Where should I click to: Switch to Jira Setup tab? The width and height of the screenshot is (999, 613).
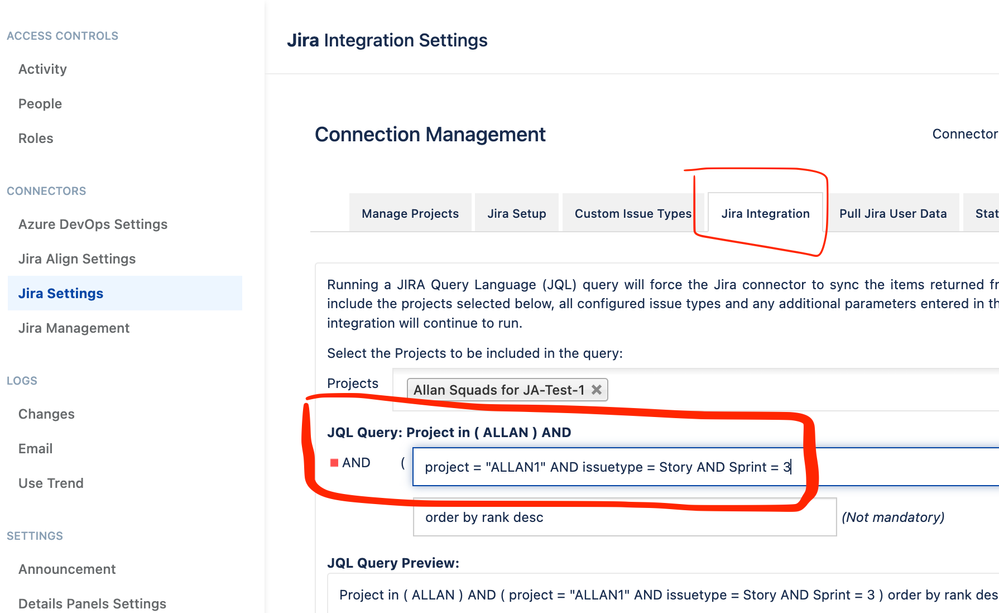517,213
